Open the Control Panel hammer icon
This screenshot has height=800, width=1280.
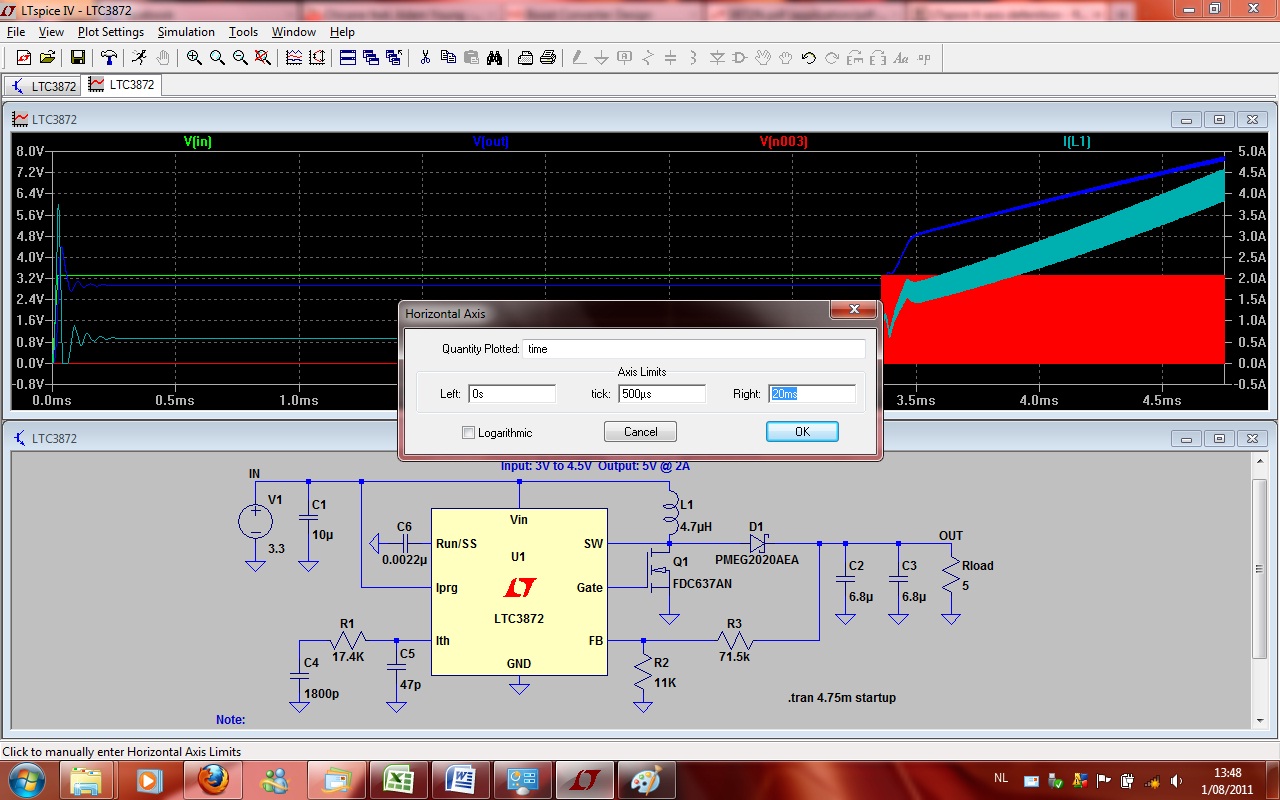click(x=108, y=58)
